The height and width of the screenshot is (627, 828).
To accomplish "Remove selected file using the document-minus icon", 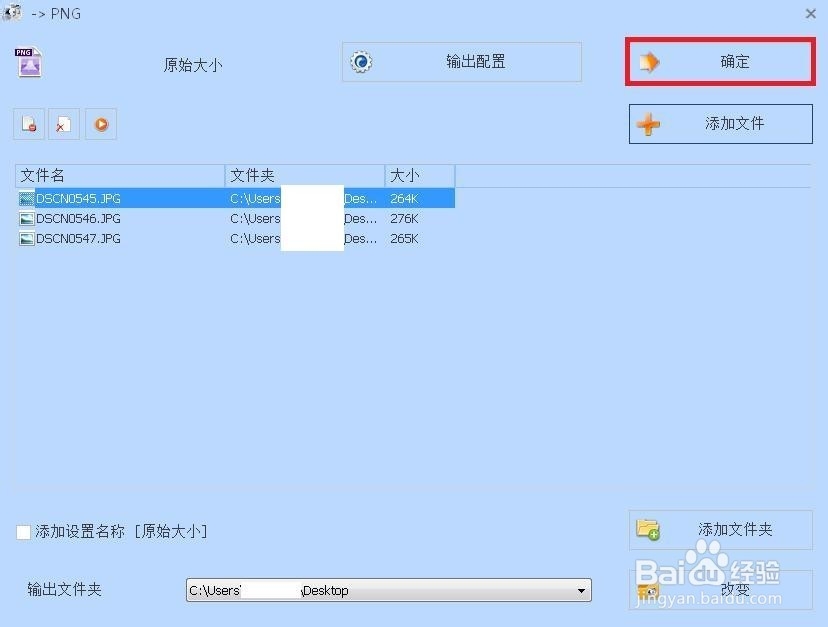I will tap(27, 123).
